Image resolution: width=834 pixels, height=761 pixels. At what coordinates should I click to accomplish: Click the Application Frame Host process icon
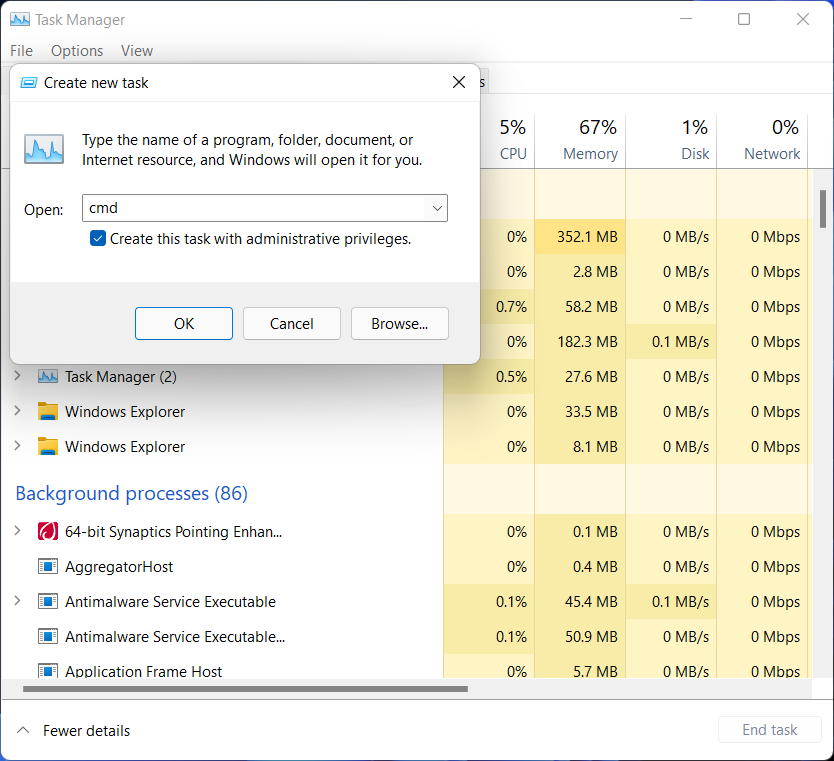coord(48,671)
